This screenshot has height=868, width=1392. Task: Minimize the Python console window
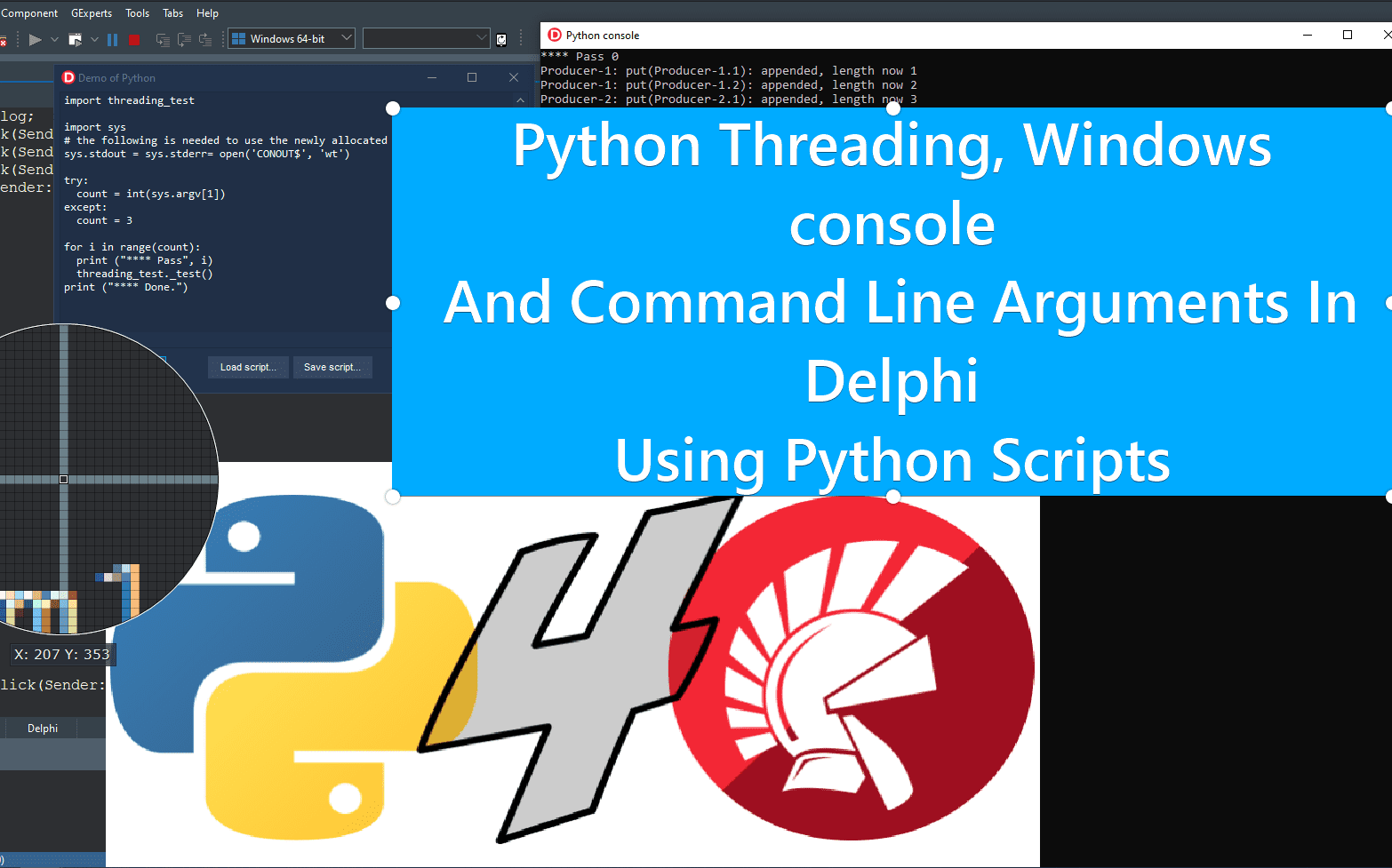[x=1308, y=35]
